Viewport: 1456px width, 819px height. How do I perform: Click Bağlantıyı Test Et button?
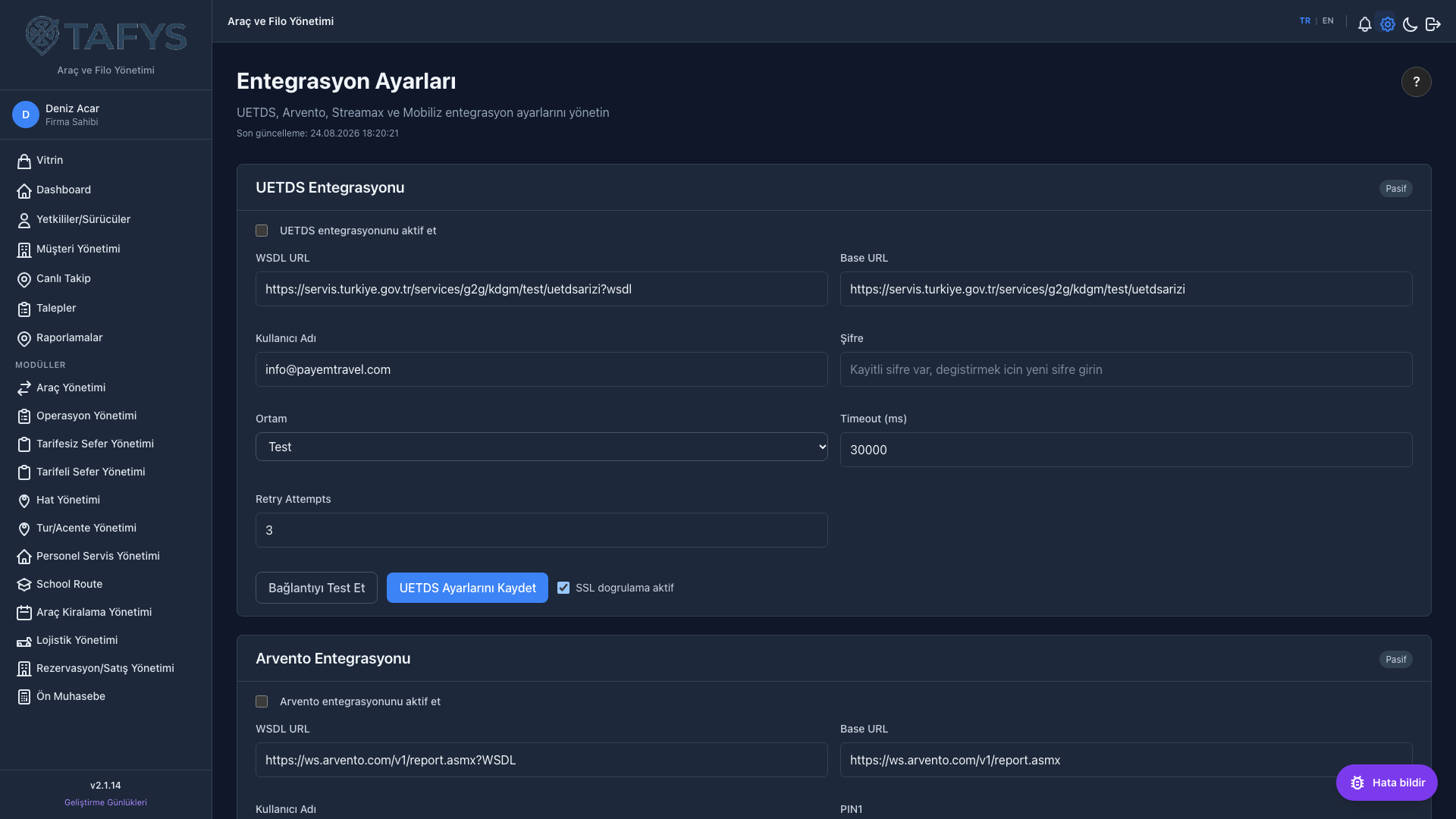pyautogui.click(x=316, y=588)
